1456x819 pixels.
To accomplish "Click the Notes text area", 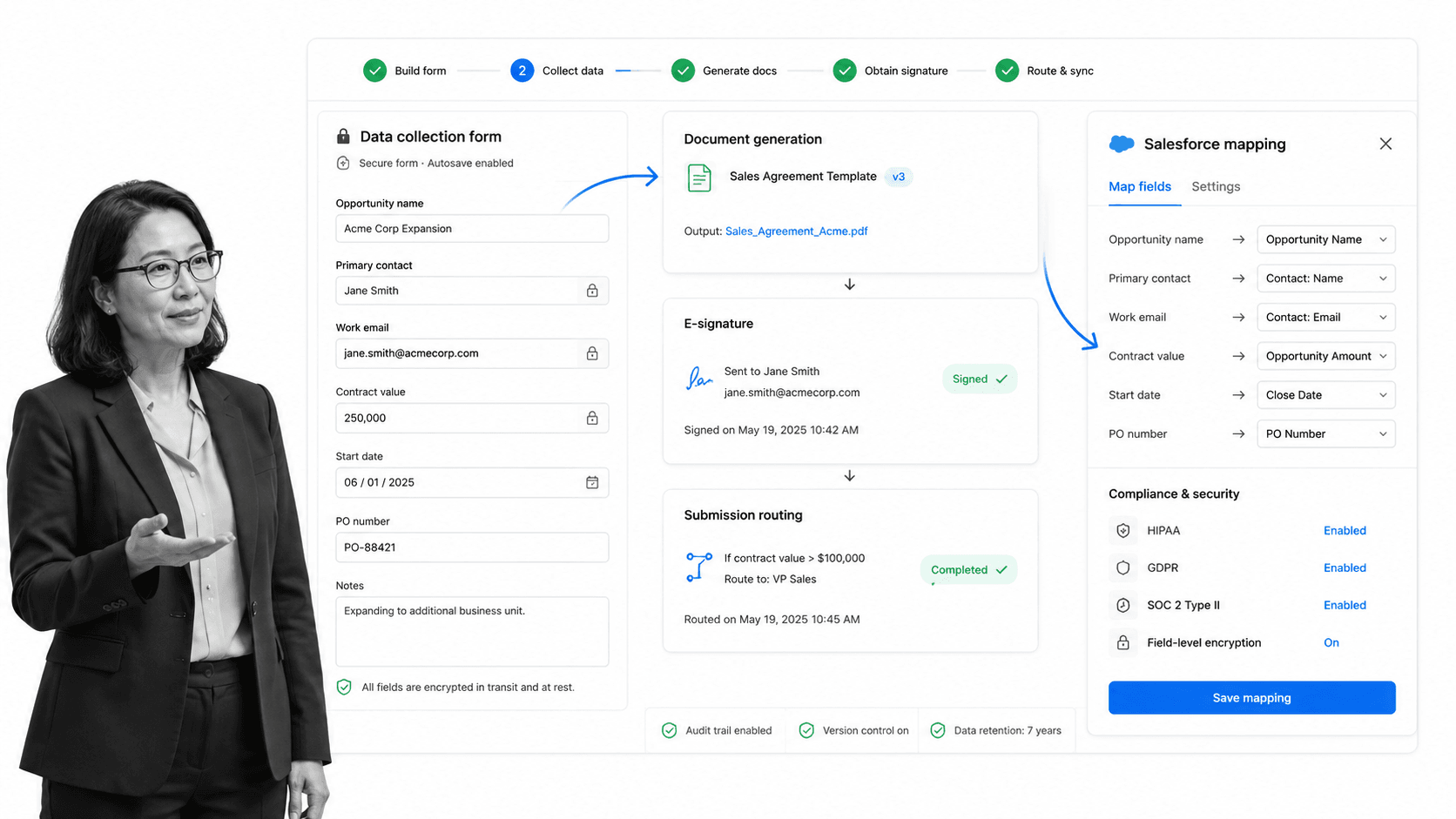I will click(472, 632).
